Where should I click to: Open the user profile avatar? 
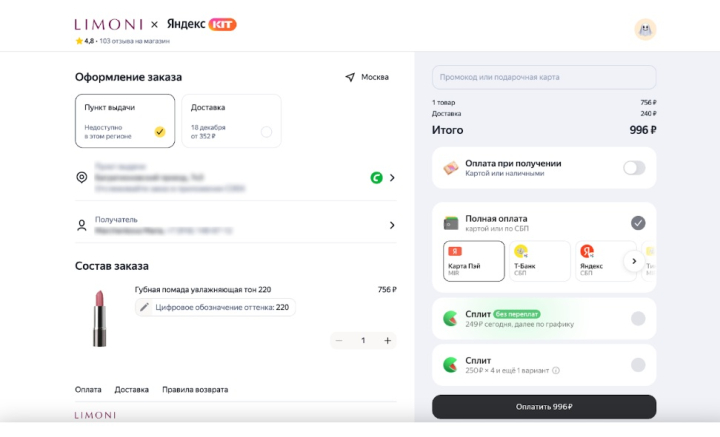point(645,29)
